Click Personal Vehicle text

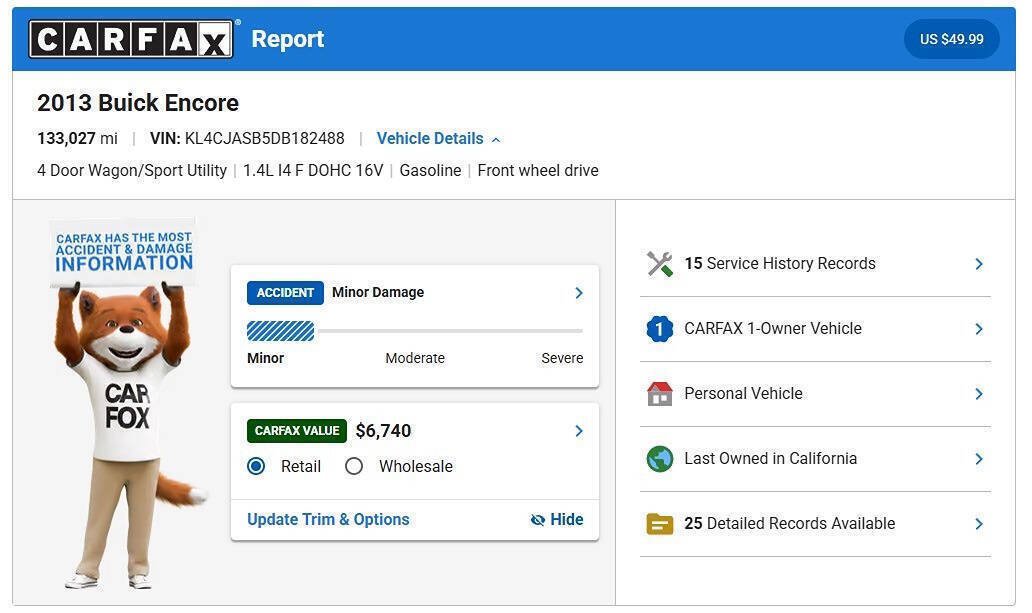pyautogui.click(x=743, y=394)
